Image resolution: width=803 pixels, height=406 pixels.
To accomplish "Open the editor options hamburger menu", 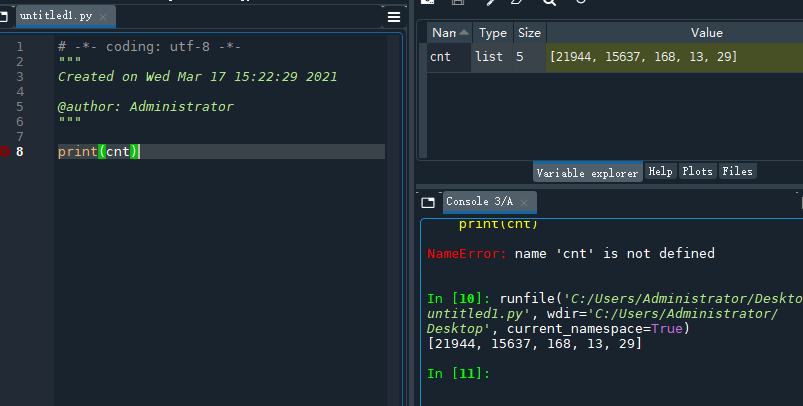I will point(394,17).
